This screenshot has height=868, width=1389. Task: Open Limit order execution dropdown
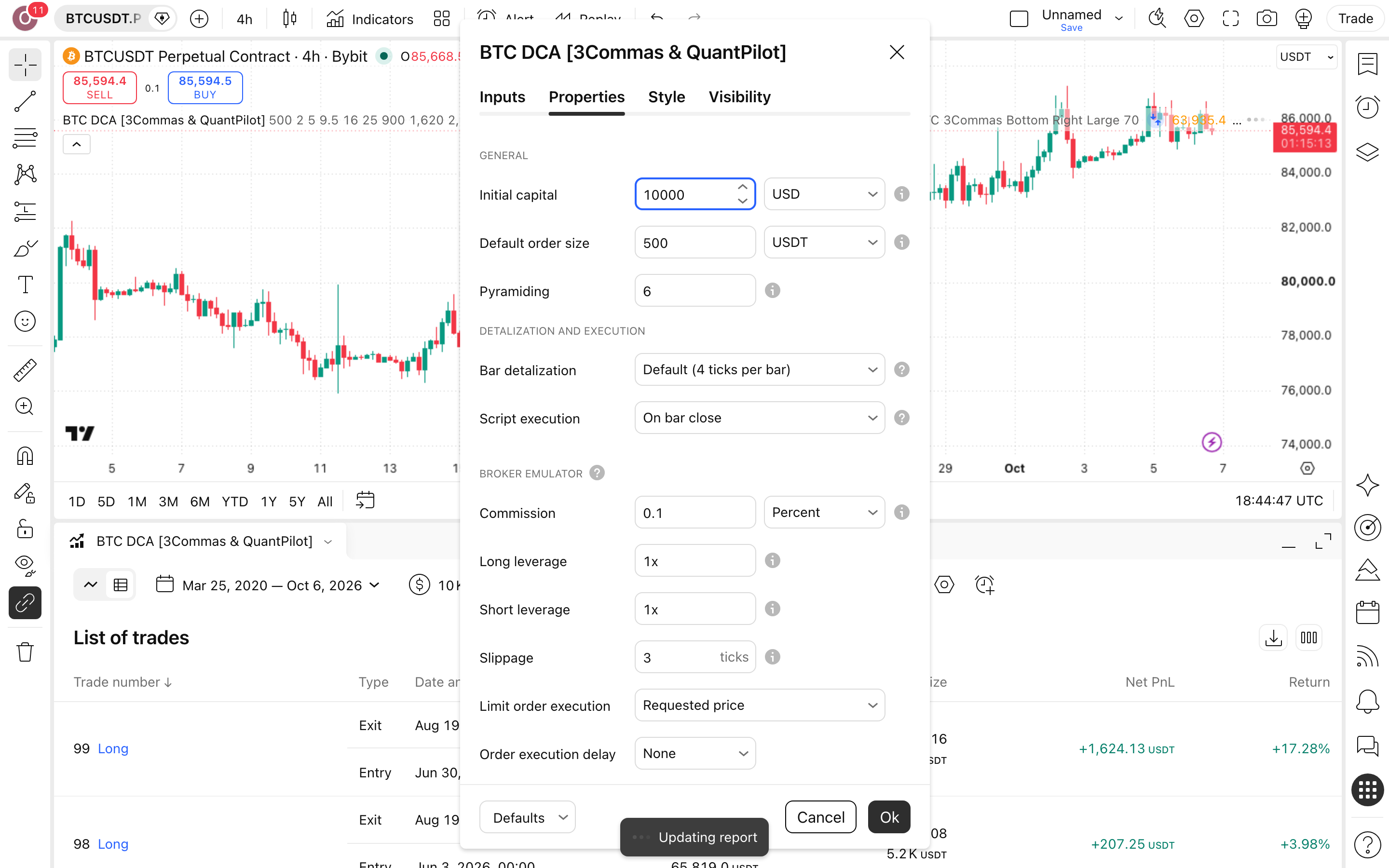click(759, 705)
